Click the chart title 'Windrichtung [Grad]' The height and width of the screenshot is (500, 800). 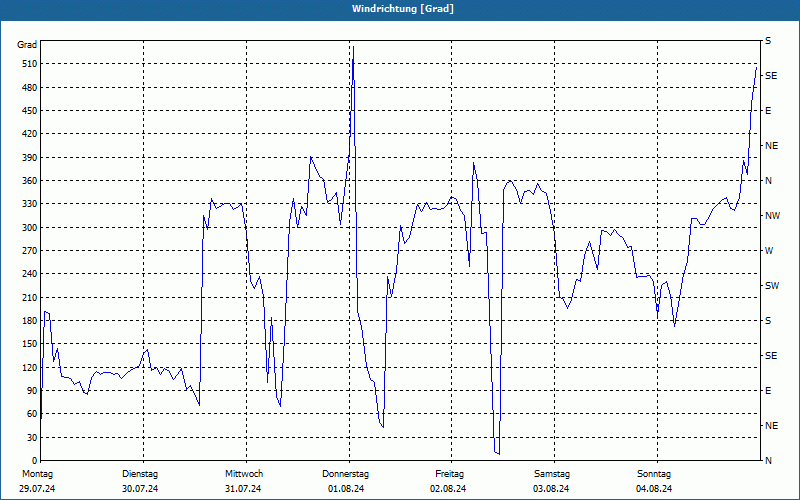[403, 9]
